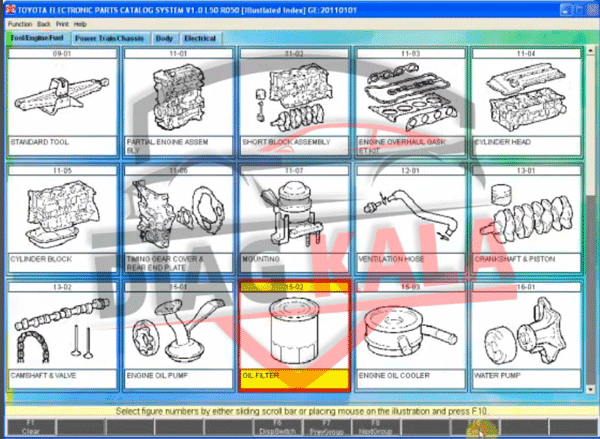This screenshot has height=439, width=600.
Task: Open Partial Engine Assembly illustration 11-01
Action: click(x=178, y=102)
